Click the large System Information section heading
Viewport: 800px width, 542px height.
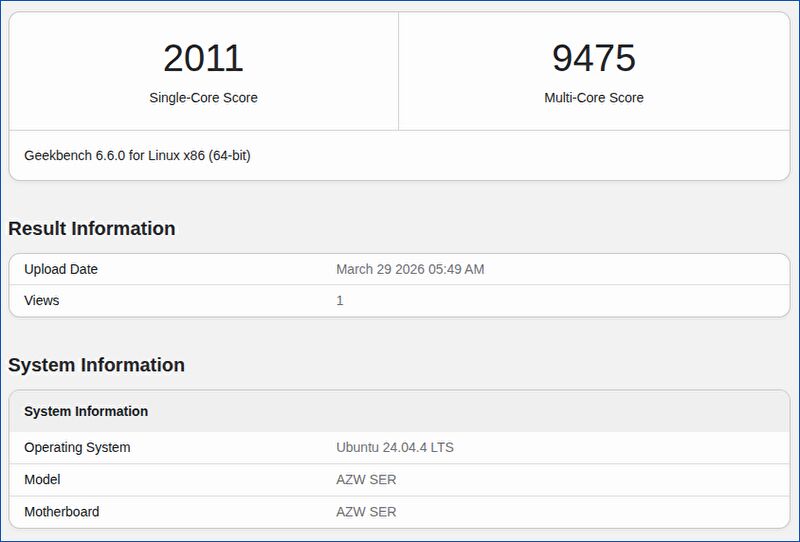tap(96, 365)
